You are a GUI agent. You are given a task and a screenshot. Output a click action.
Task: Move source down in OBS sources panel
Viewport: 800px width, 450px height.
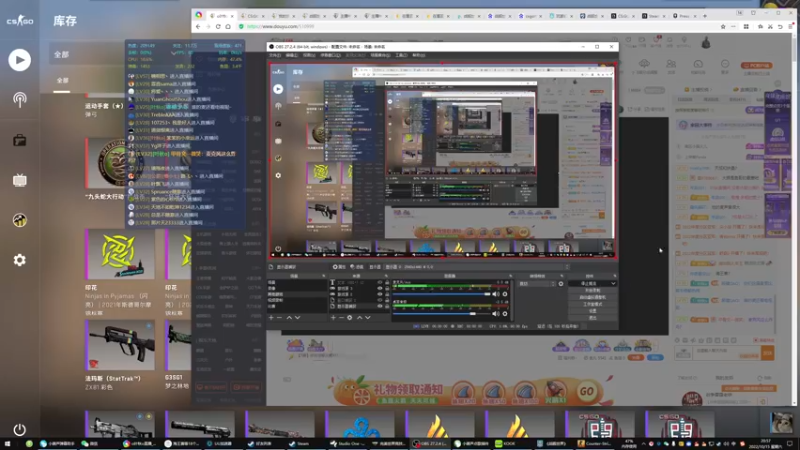pyautogui.click(x=368, y=317)
